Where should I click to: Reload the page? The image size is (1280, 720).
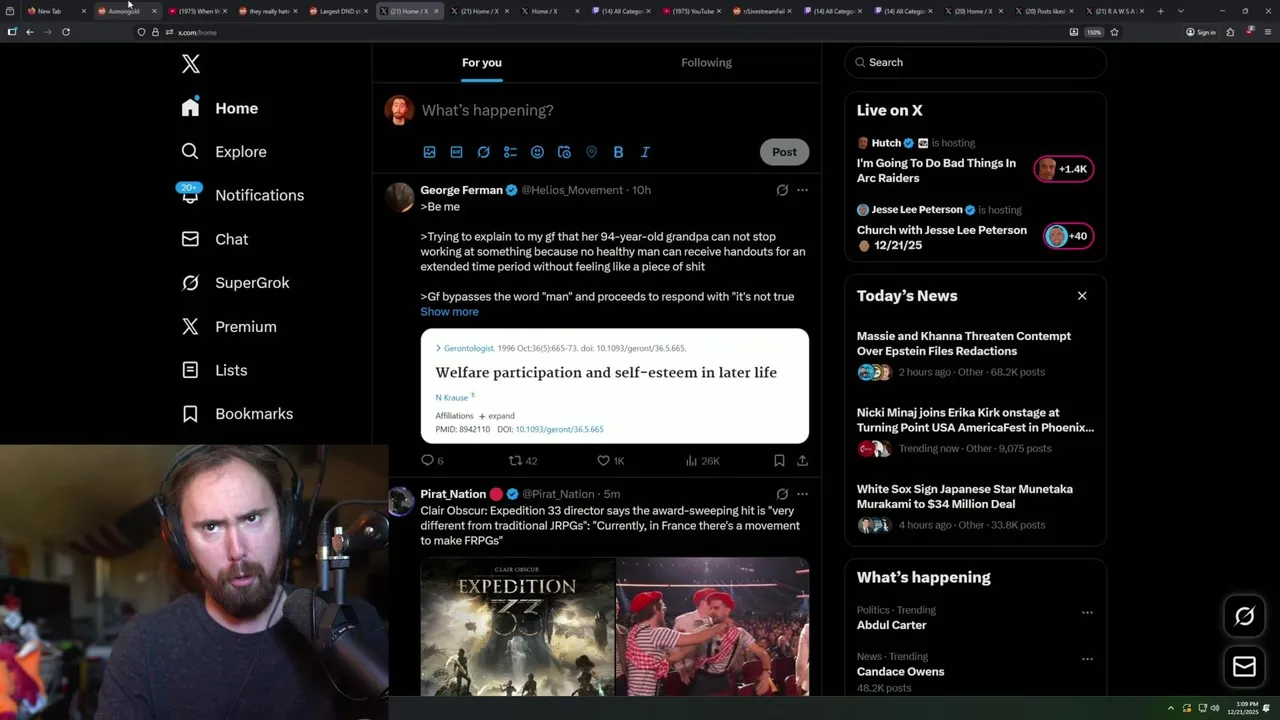point(66,32)
